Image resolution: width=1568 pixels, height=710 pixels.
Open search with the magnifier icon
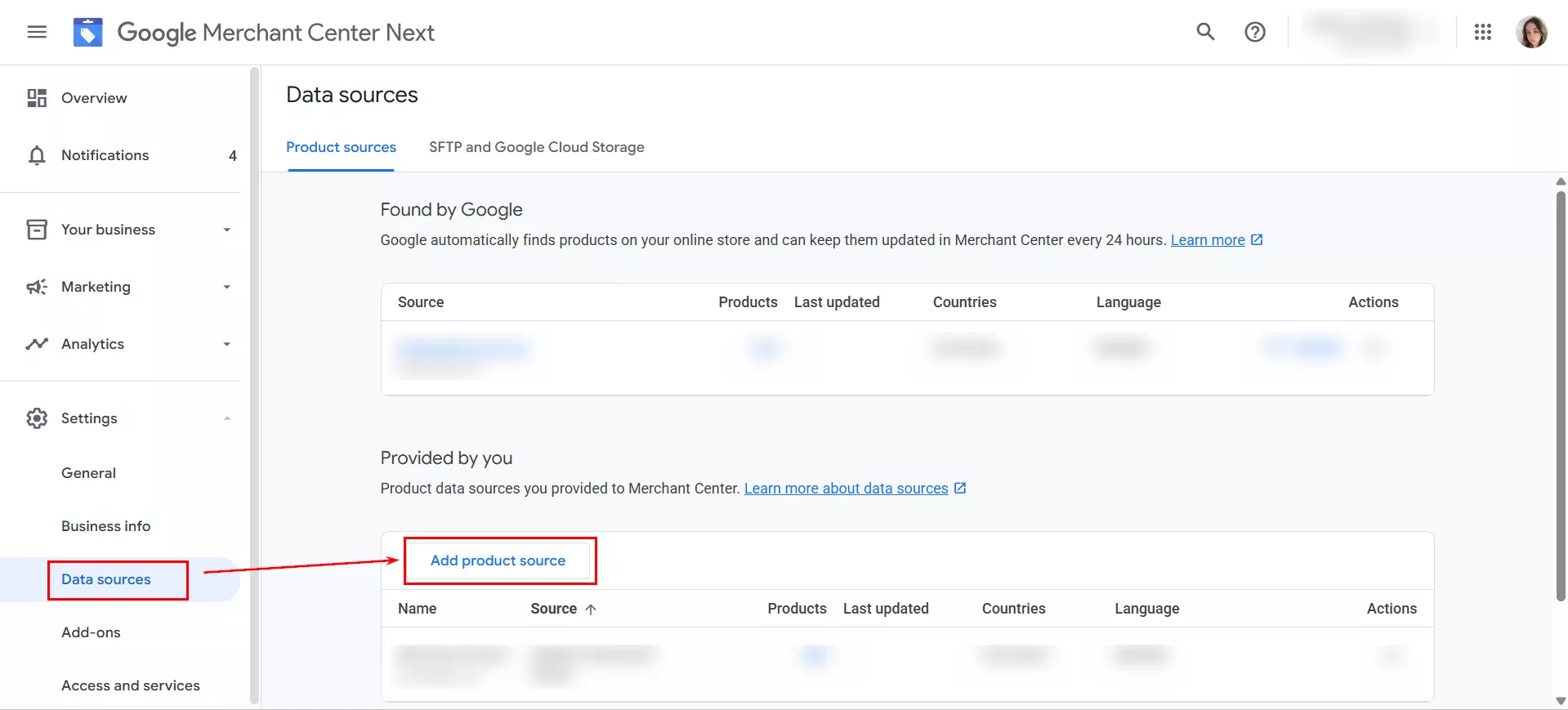tap(1205, 32)
